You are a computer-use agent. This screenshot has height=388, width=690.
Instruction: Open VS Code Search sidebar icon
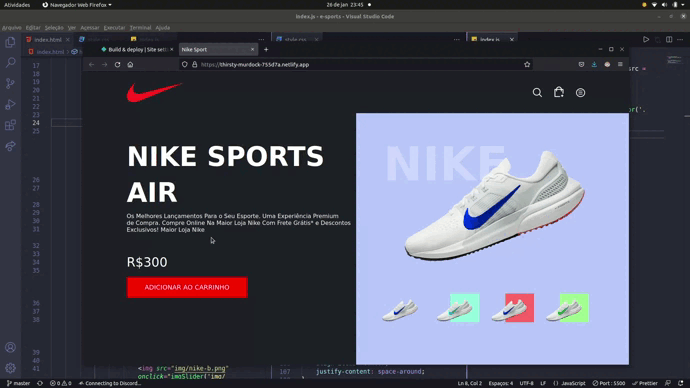[10, 62]
